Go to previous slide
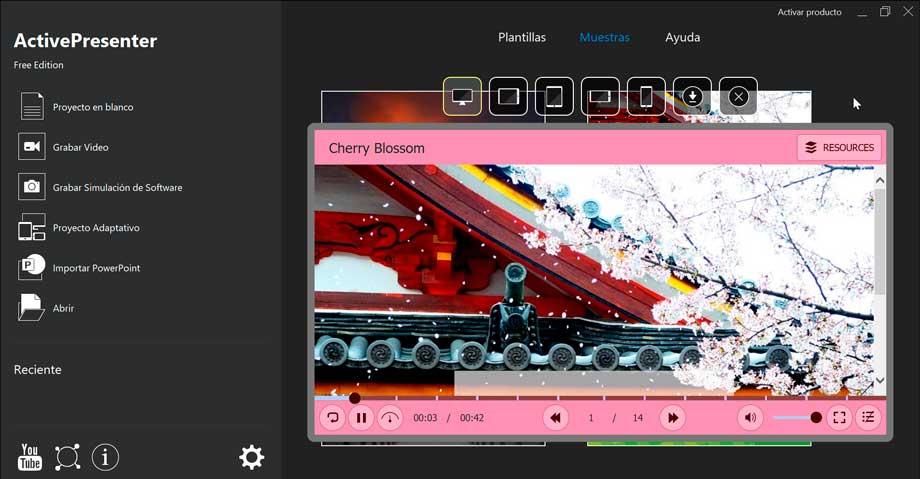Image resolution: width=920 pixels, height=479 pixels. [x=555, y=418]
